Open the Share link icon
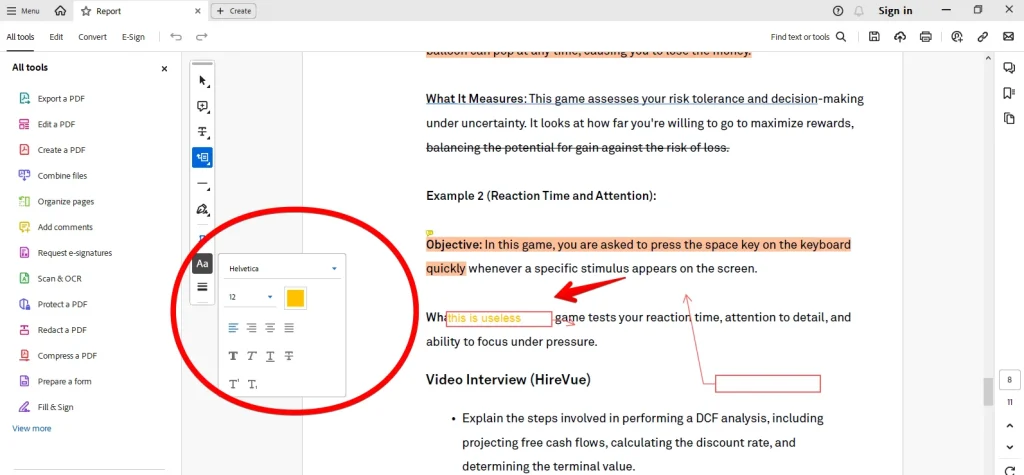This screenshot has height=475, width=1024. coord(982,37)
